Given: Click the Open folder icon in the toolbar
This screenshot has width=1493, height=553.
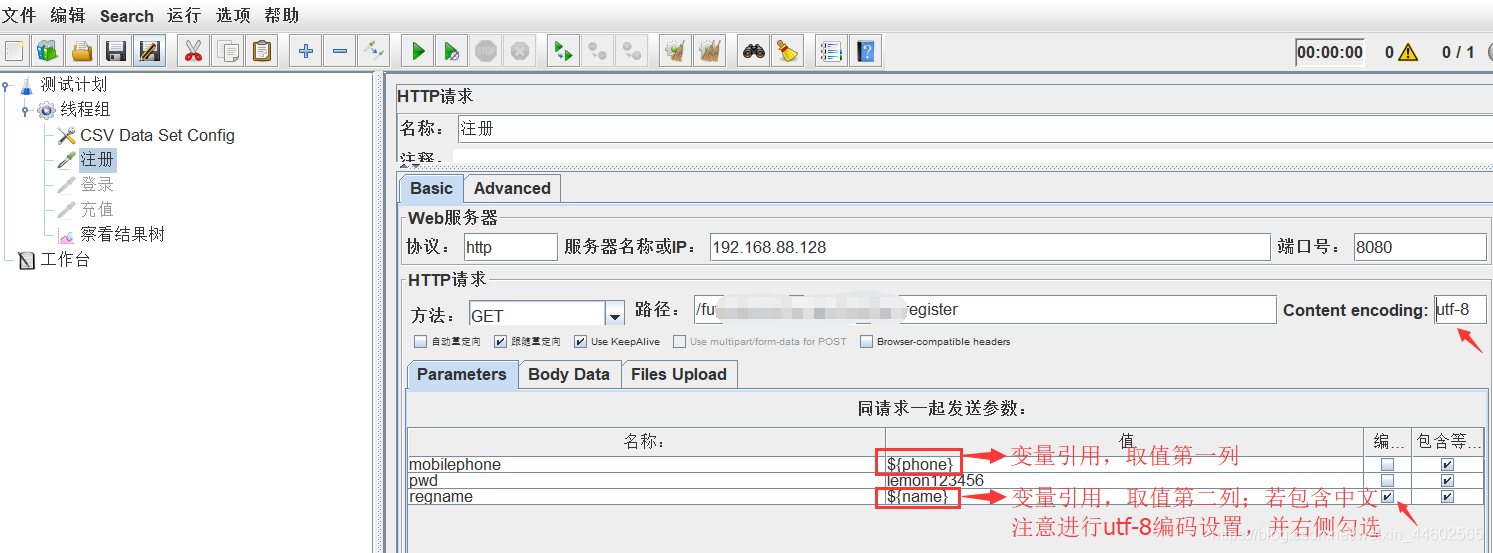Looking at the screenshot, I should coord(82,50).
